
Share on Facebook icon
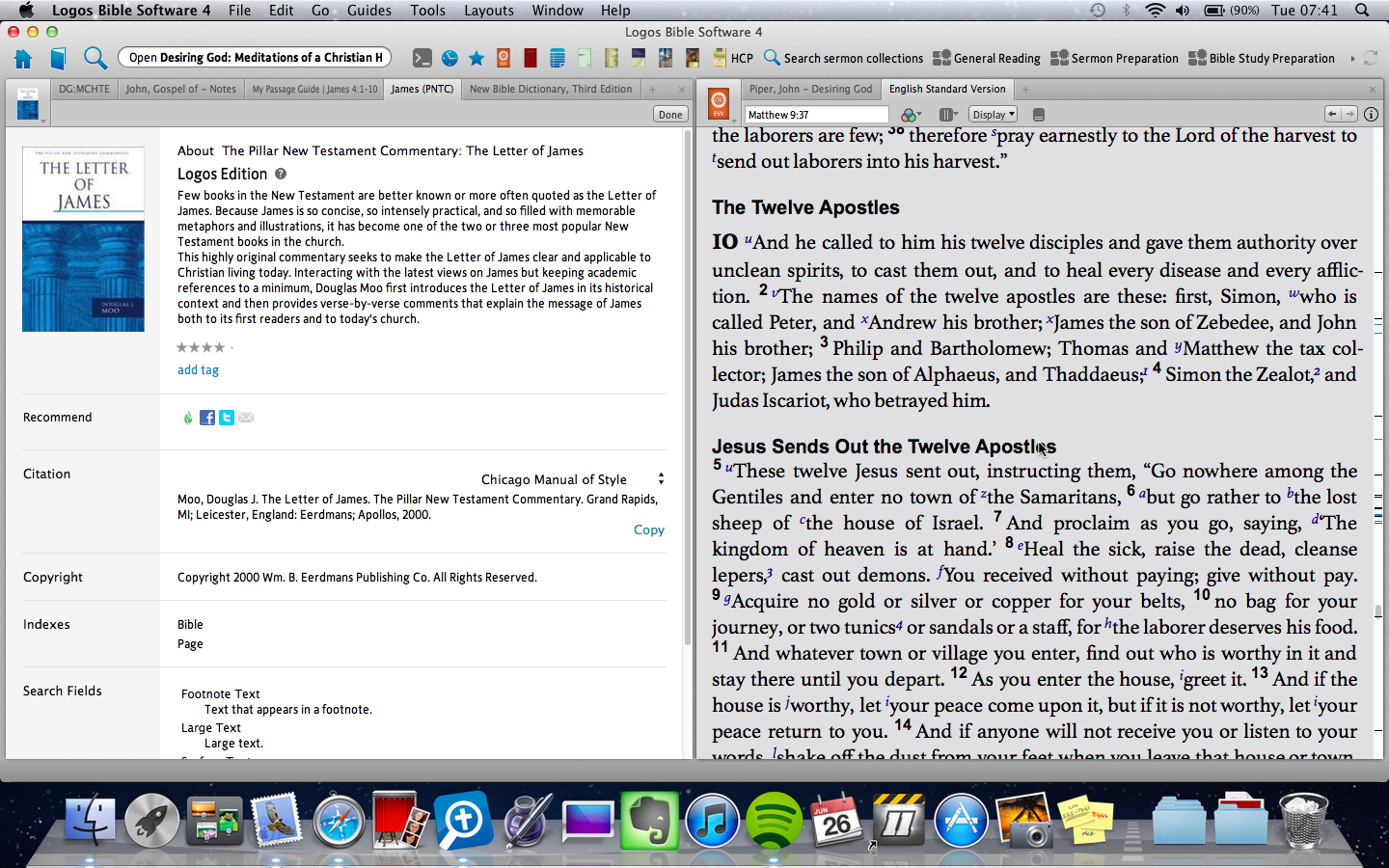pyautogui.click(x=207, y=418)
